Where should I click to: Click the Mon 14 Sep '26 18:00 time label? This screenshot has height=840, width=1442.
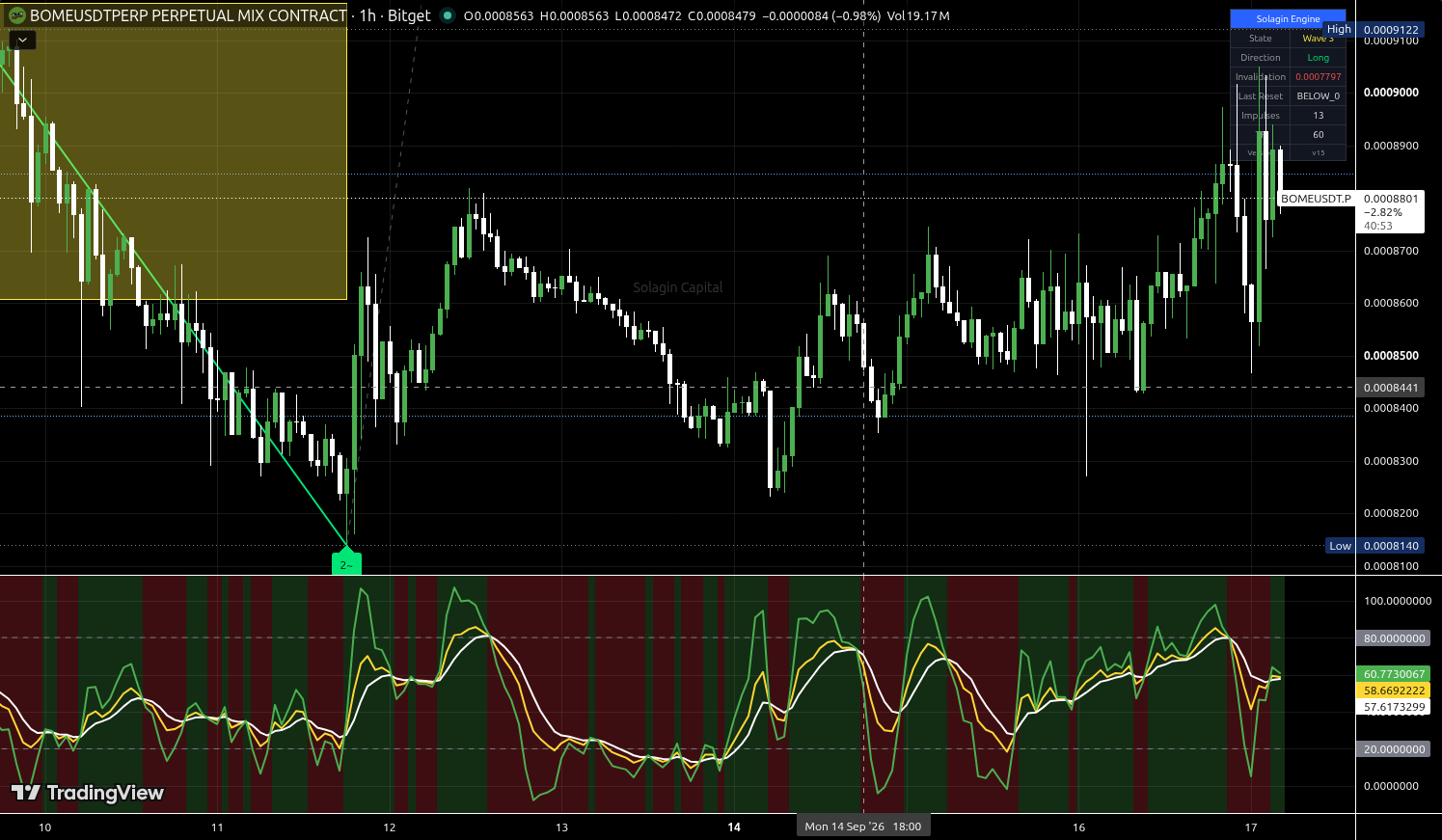click(863, 826)
